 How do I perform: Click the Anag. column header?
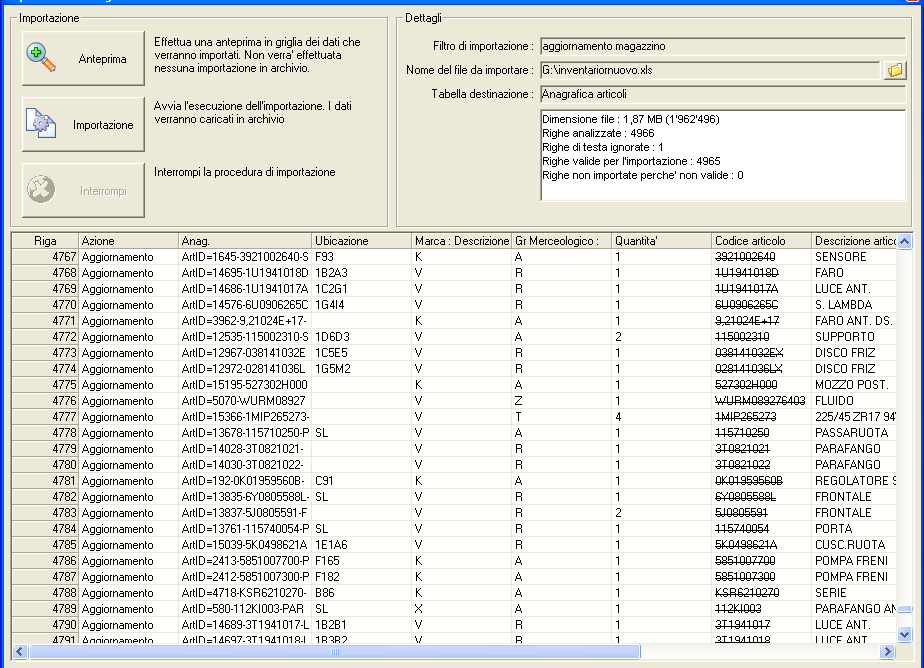click(245, 240)
